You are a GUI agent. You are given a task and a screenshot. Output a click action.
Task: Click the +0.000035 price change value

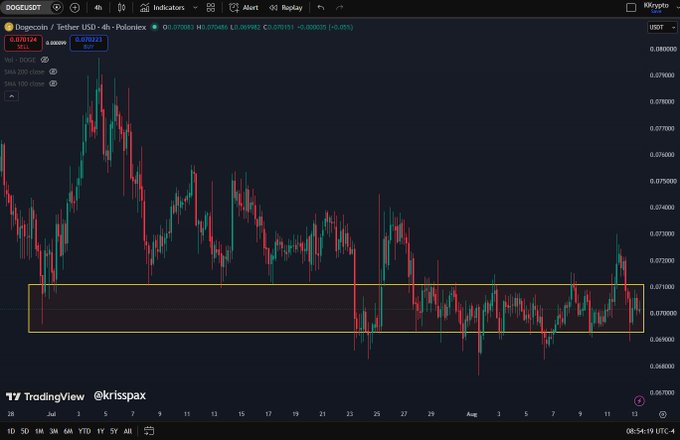(311, 27)
